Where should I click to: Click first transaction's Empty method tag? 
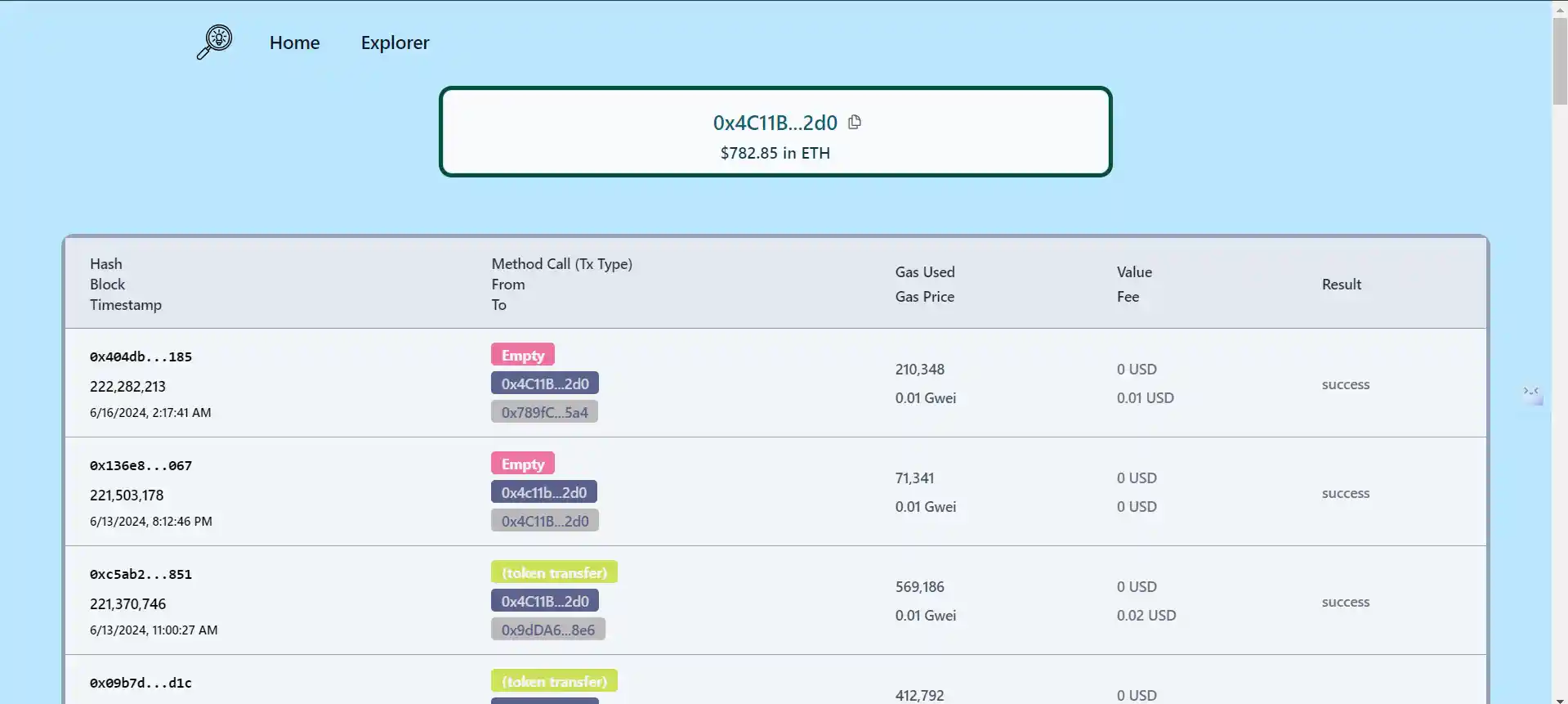coord(522,355)
